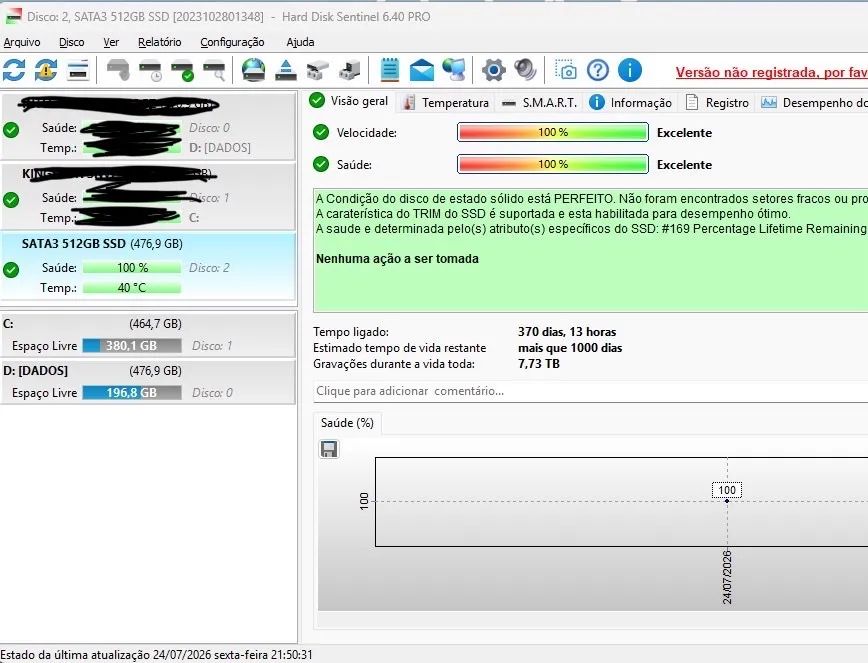The image size is (868, 663).
Task: Switch to the Temperatura tab
Action: tap(446, 103)
